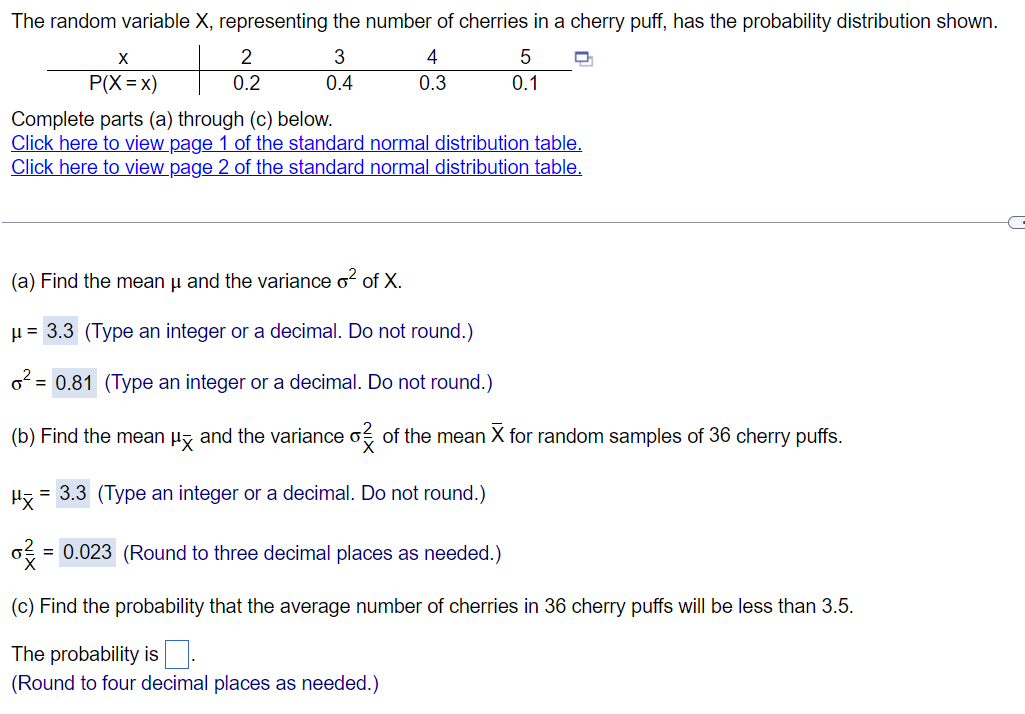Viewport: 1025px width, 714px height.
Task: Select the x value 4 in the table
Action: [431, 57]
